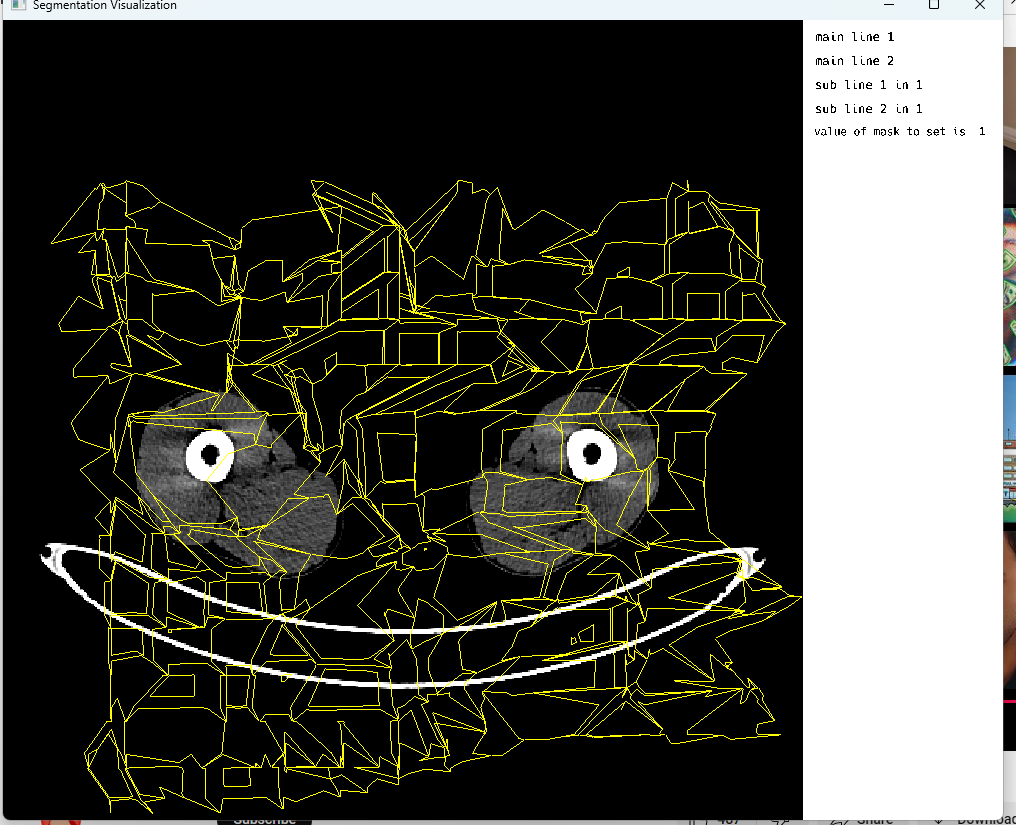Open the window icon in title bar
Image resolution: width=1016 pixels, height=825 pixels.
(x=17, y=5)
